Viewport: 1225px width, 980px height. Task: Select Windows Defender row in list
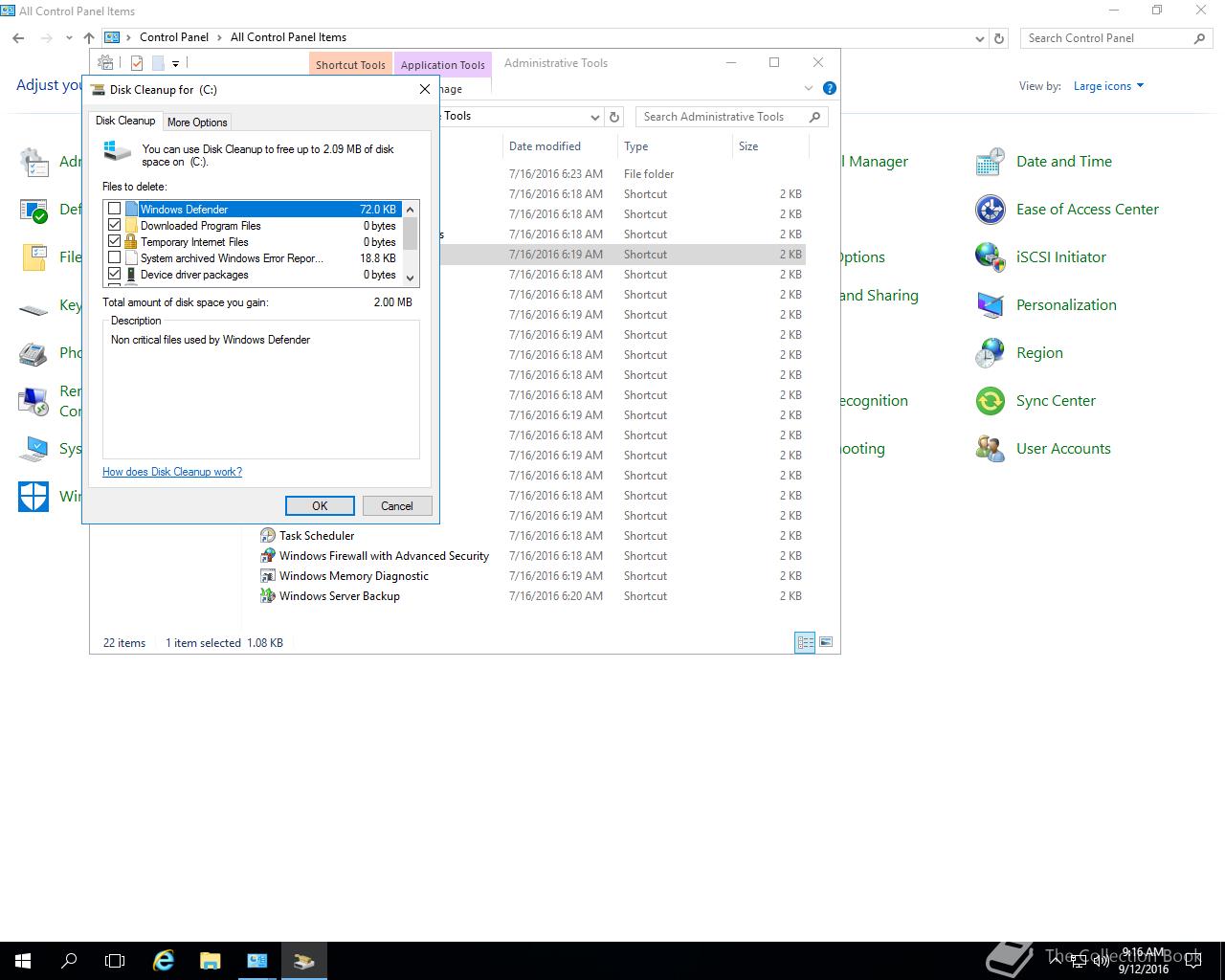point(253,210)
